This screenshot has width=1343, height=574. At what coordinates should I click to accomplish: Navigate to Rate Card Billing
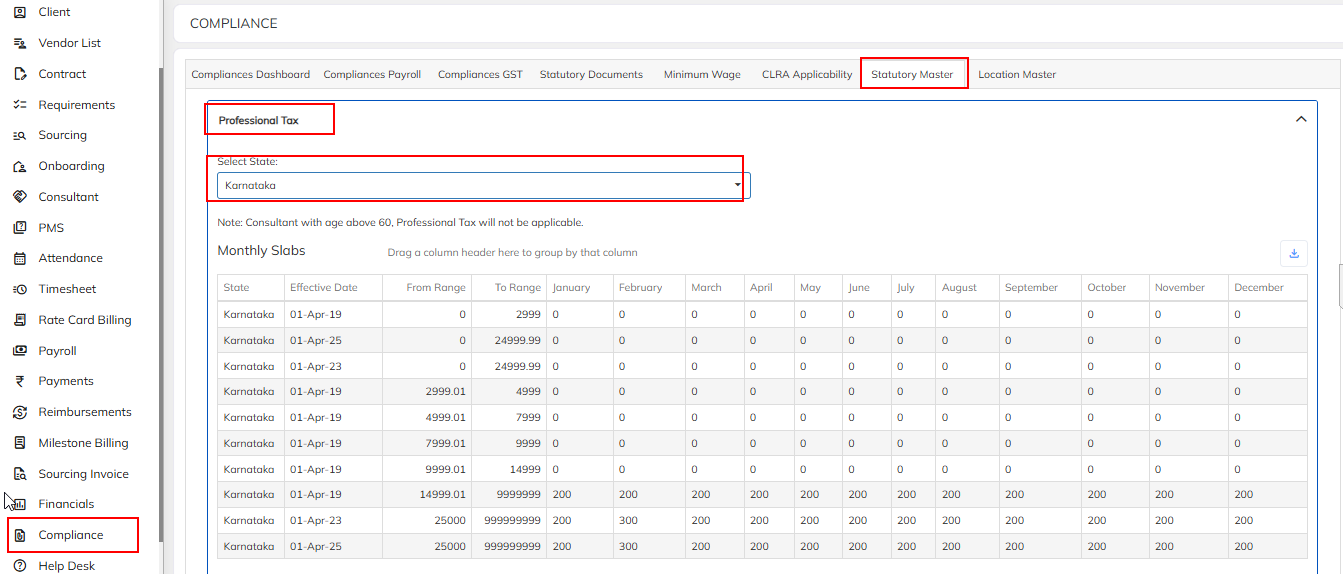84,320
